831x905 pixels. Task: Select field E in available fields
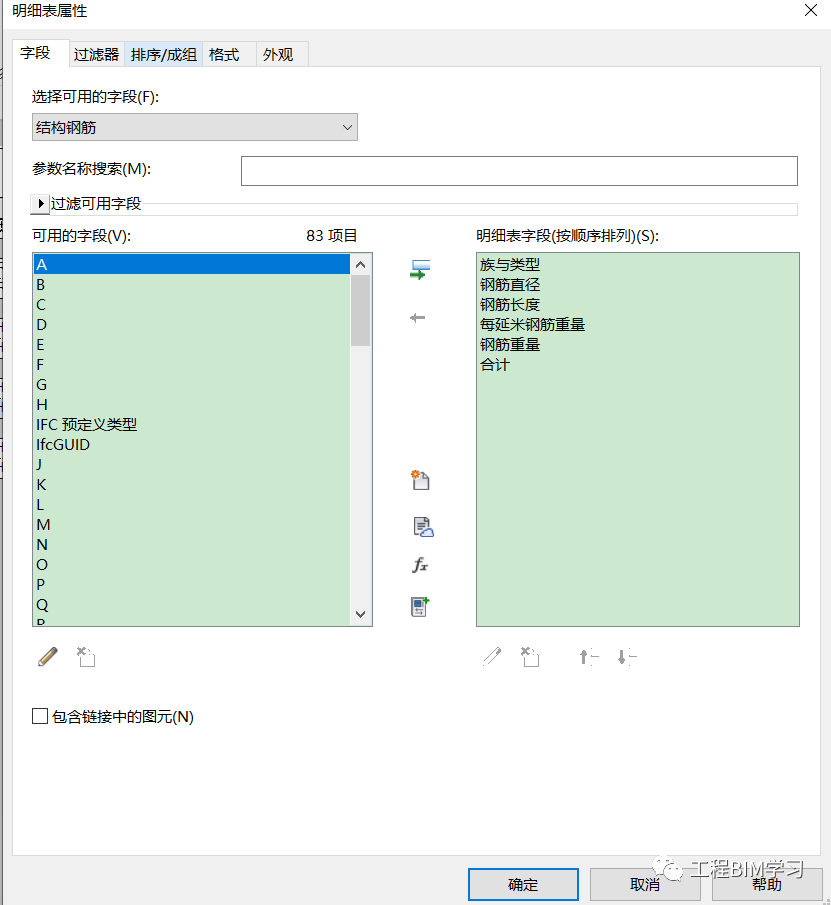192,345
